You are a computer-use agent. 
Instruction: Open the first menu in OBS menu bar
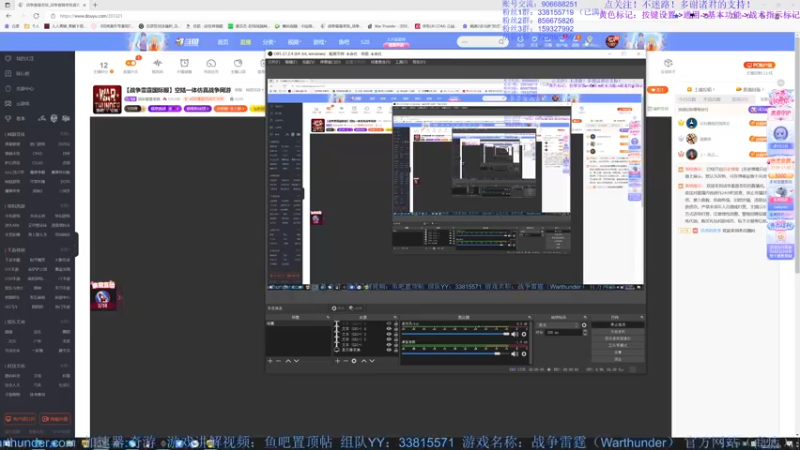click(274, 62)
